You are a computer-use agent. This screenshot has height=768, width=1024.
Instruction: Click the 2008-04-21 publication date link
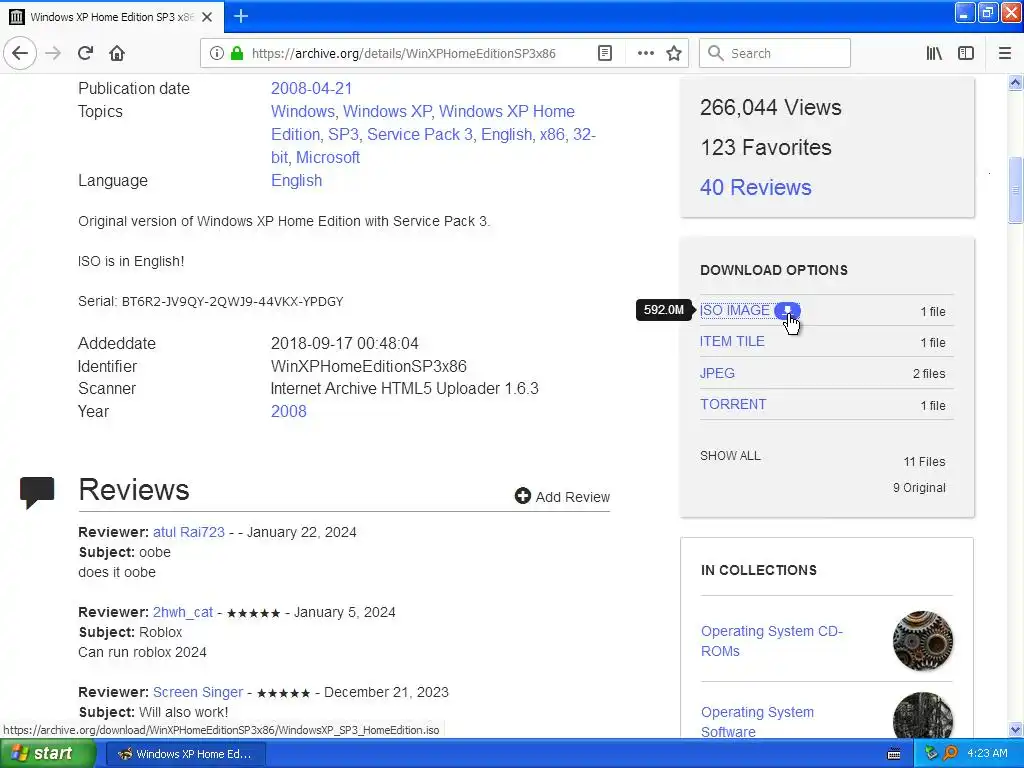click(312, 88)
